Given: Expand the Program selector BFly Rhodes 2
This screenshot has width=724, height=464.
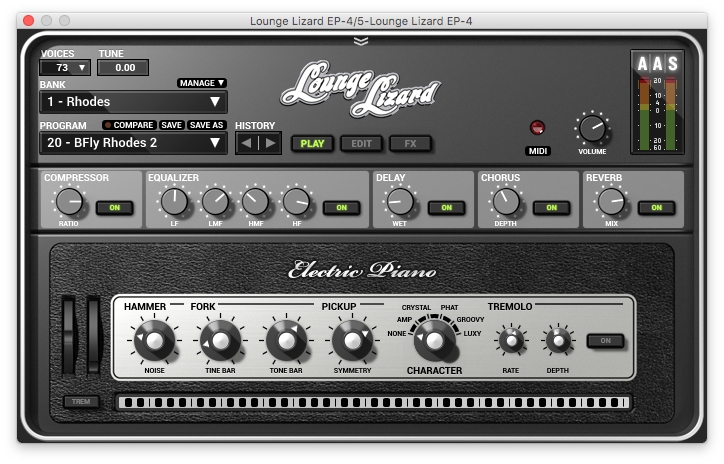Looking at the screenshot, I should click(133, 143).
